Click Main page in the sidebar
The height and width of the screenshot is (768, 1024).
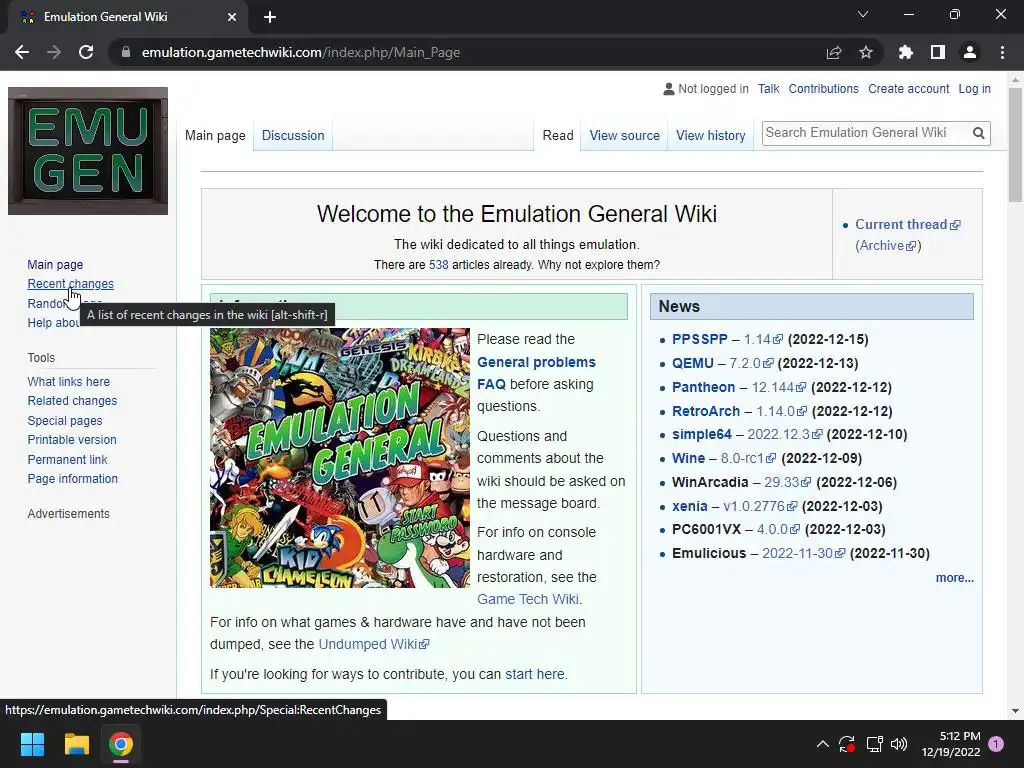[55, 264]
